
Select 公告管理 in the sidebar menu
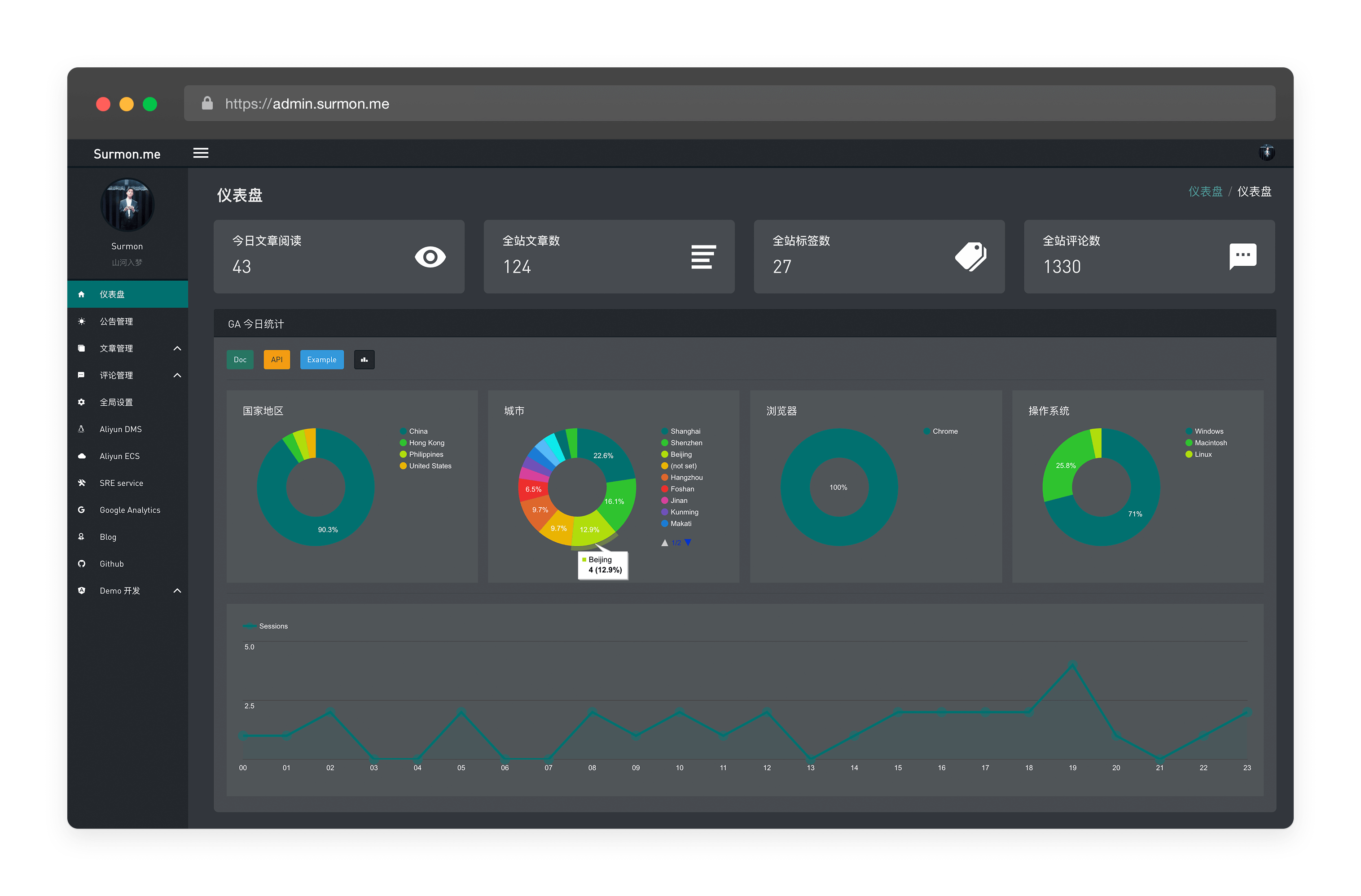[116, 321]
